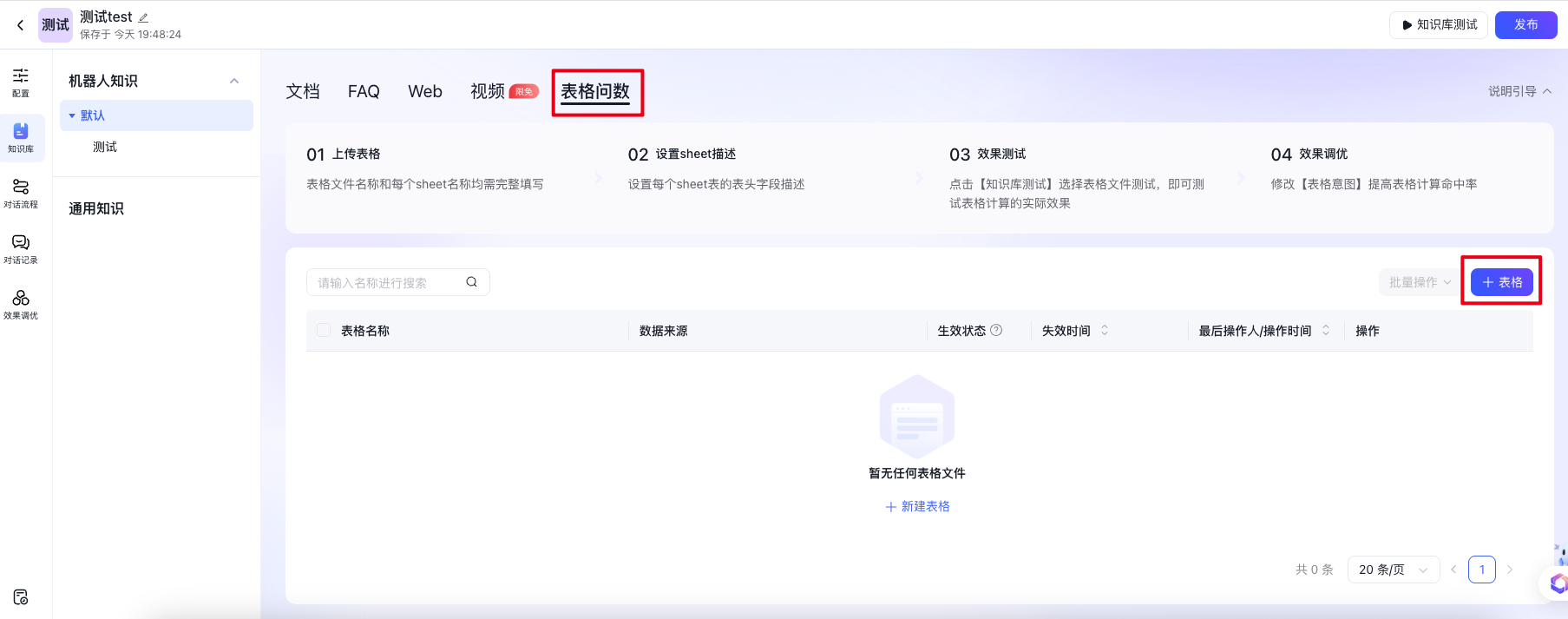Collapse the 默认 tree node

[72, 115]
